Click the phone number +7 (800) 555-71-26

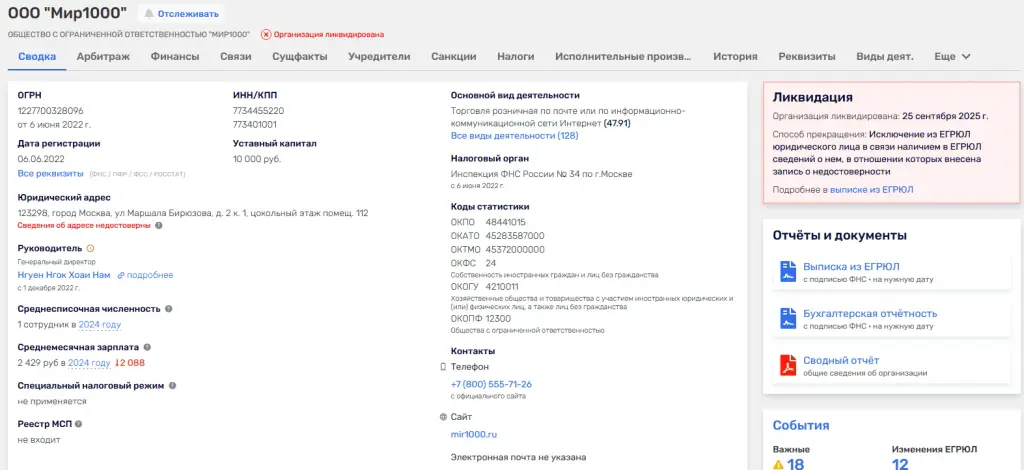(491, 384)
